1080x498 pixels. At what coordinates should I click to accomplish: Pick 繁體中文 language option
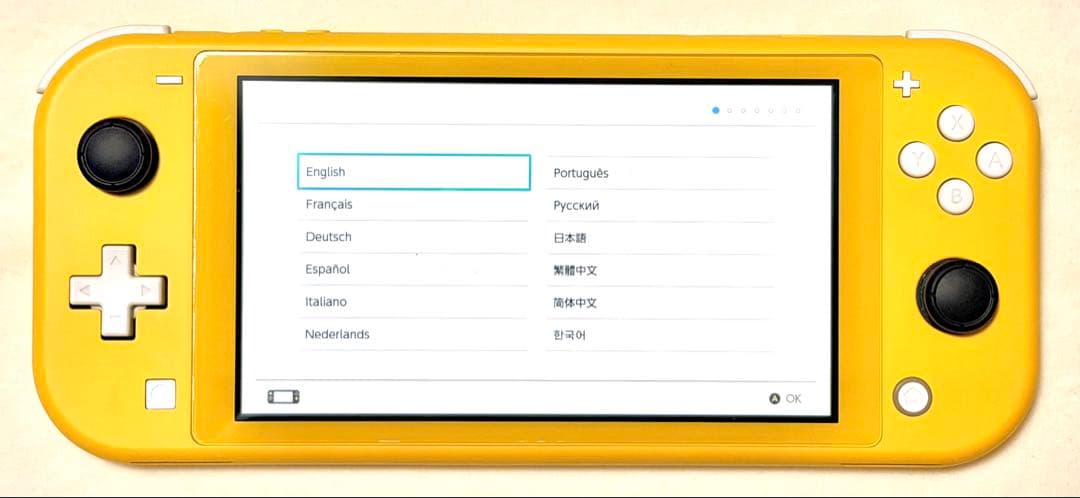pos(660,271)
